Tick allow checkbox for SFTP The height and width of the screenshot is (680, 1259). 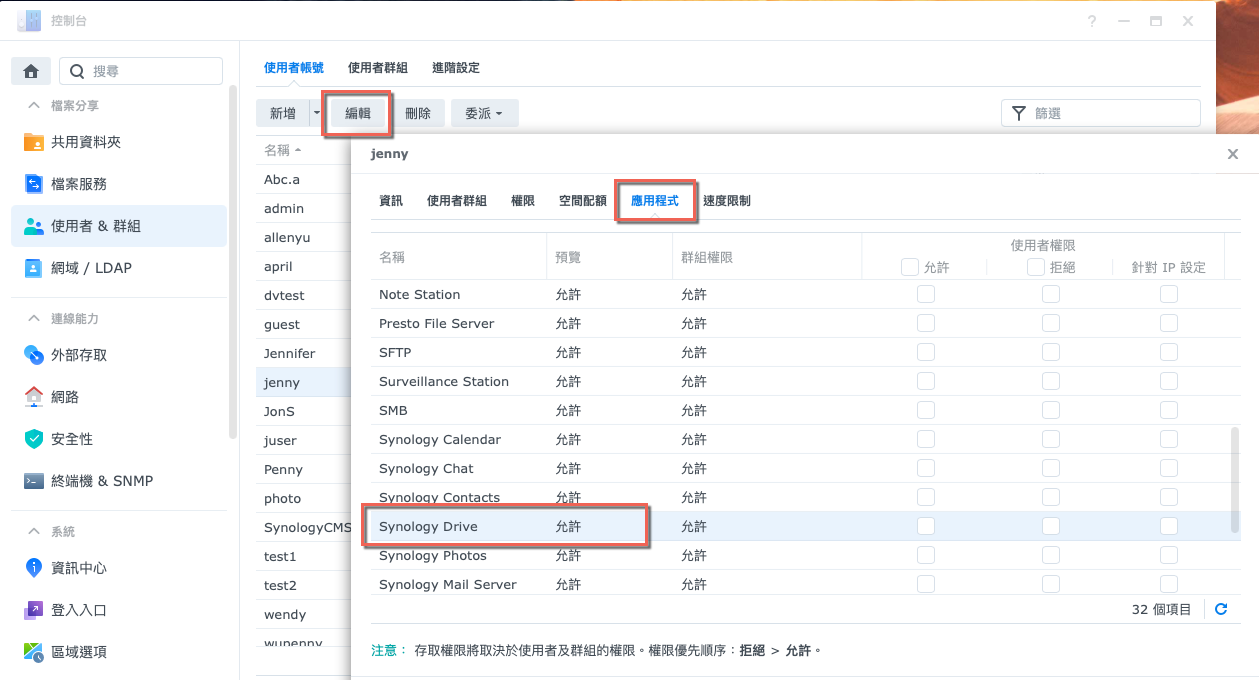pos(926,352)
